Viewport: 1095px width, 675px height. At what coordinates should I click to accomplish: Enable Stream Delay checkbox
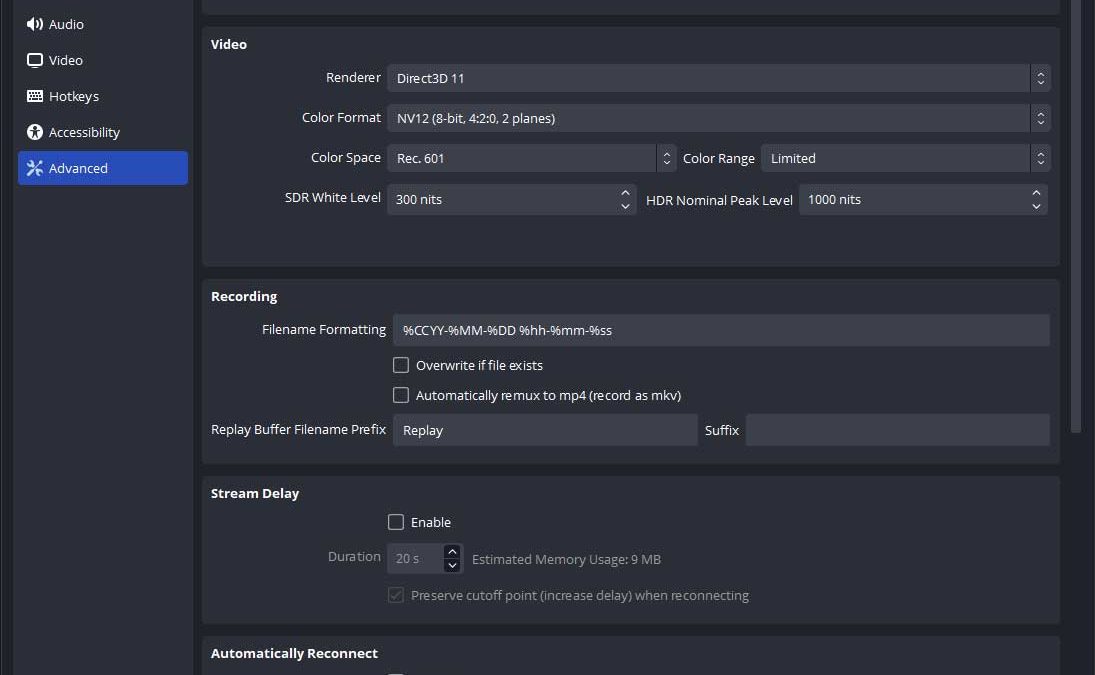coord(396,522)
